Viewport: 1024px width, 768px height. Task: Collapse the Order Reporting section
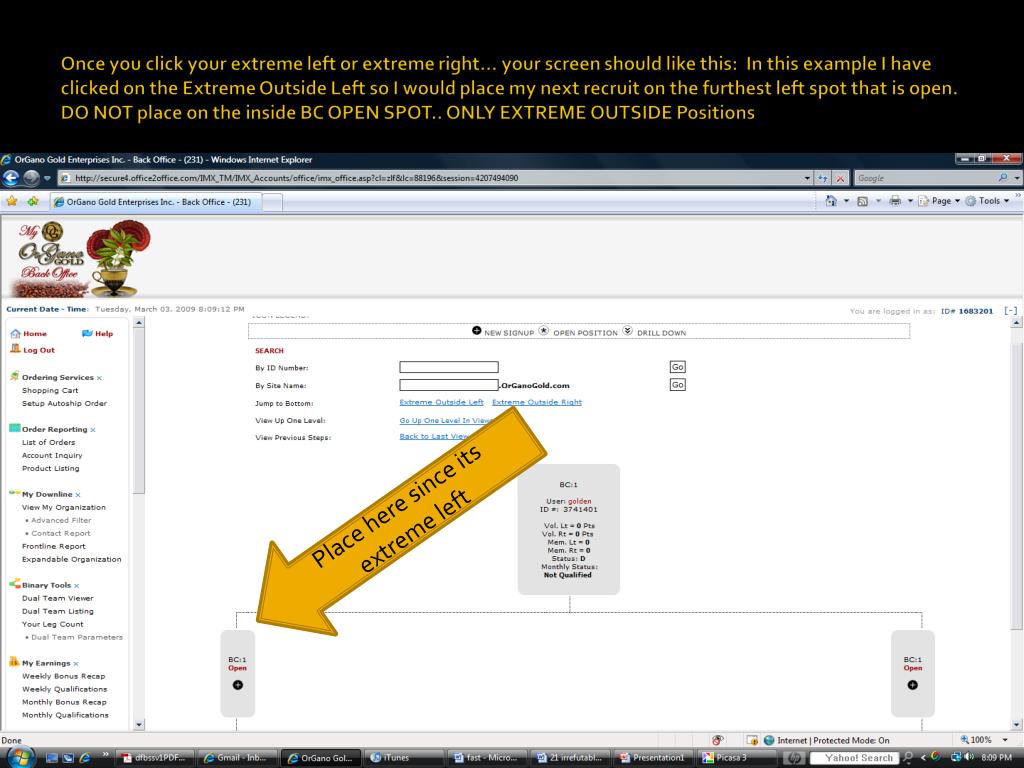point(93,430)
